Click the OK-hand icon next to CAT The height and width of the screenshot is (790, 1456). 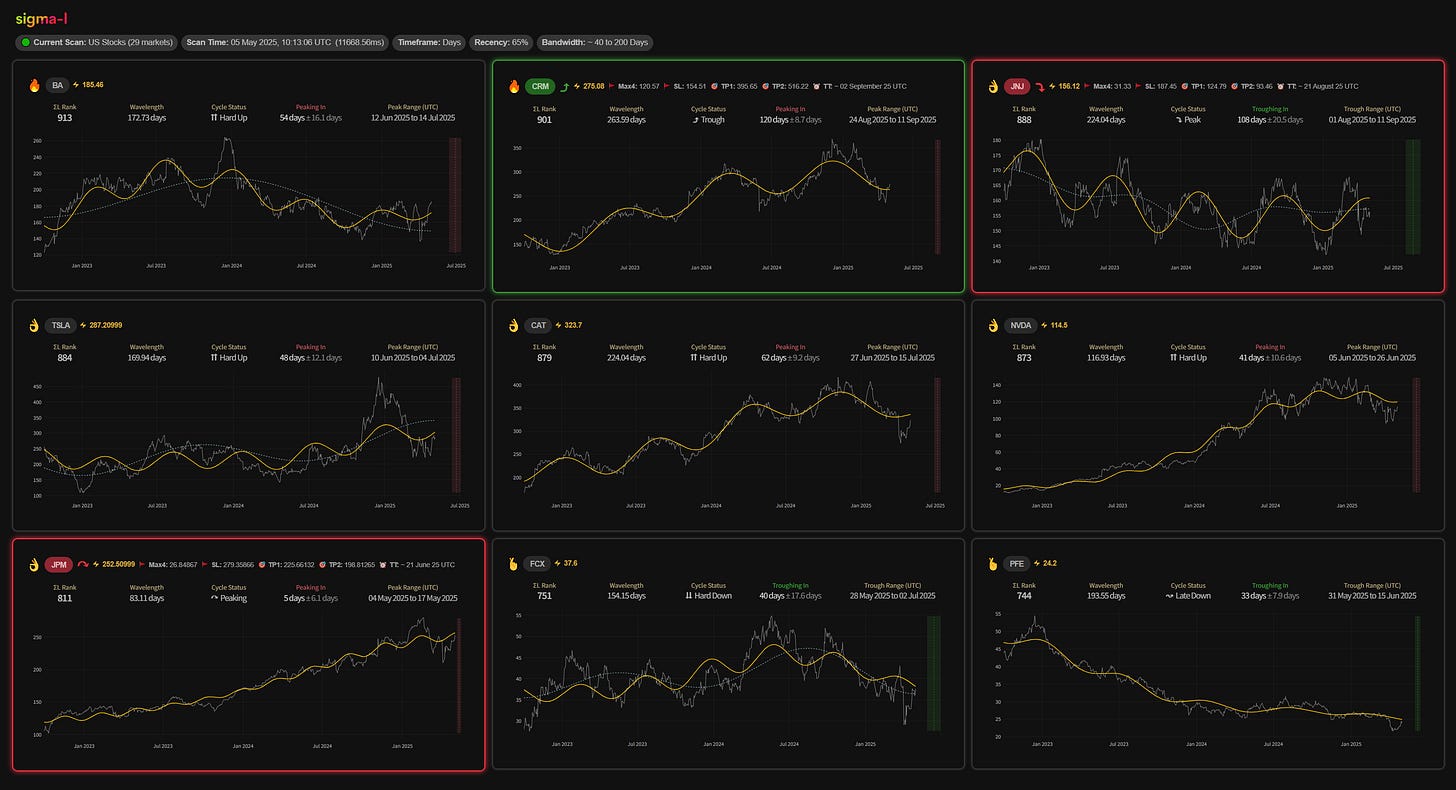click(x=515, y=325)
